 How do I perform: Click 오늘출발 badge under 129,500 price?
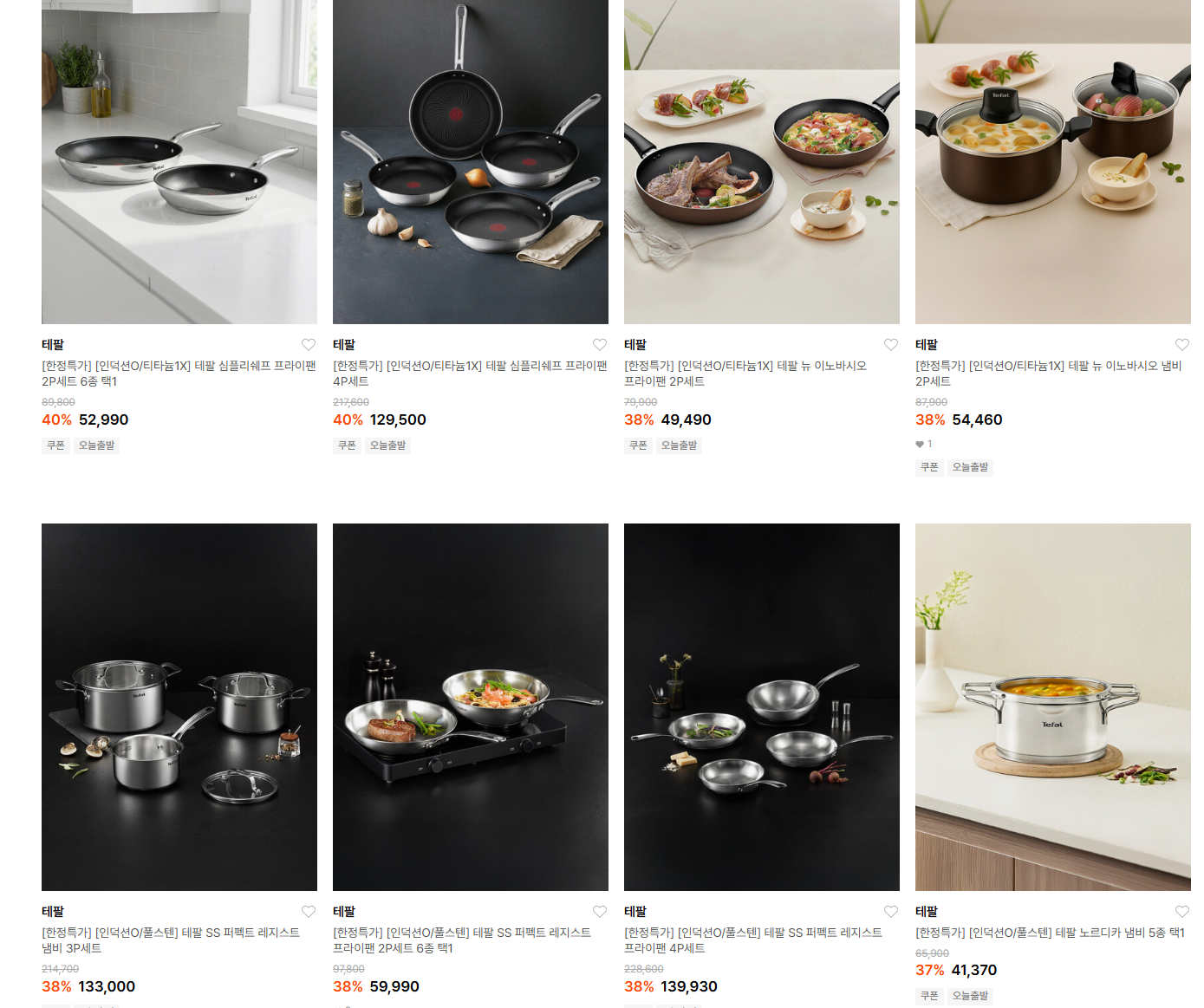coord(387,445)
